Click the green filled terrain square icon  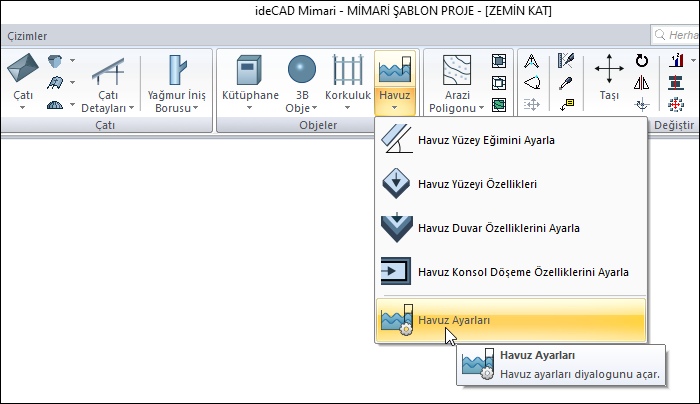click(499, 105)
